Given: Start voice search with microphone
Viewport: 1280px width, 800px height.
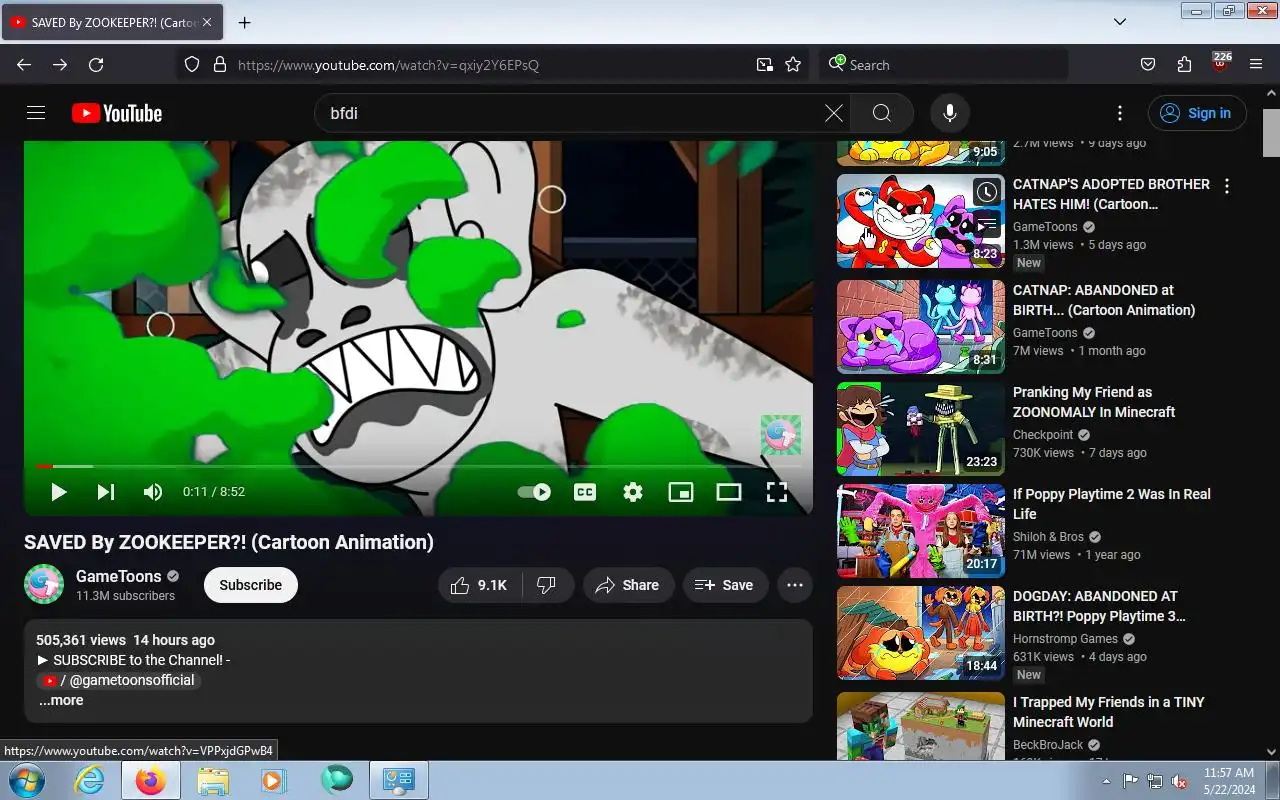Looking at the screenshot, I should (950, 113).
